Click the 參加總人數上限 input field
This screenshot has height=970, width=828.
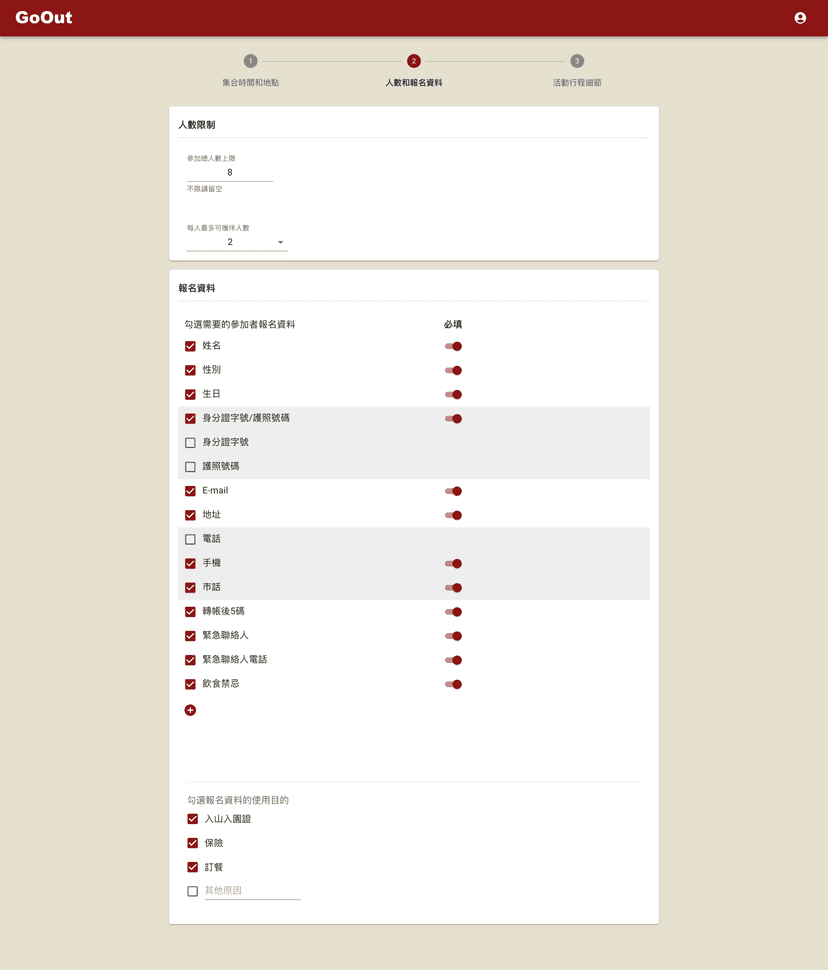tap(229, 173)
